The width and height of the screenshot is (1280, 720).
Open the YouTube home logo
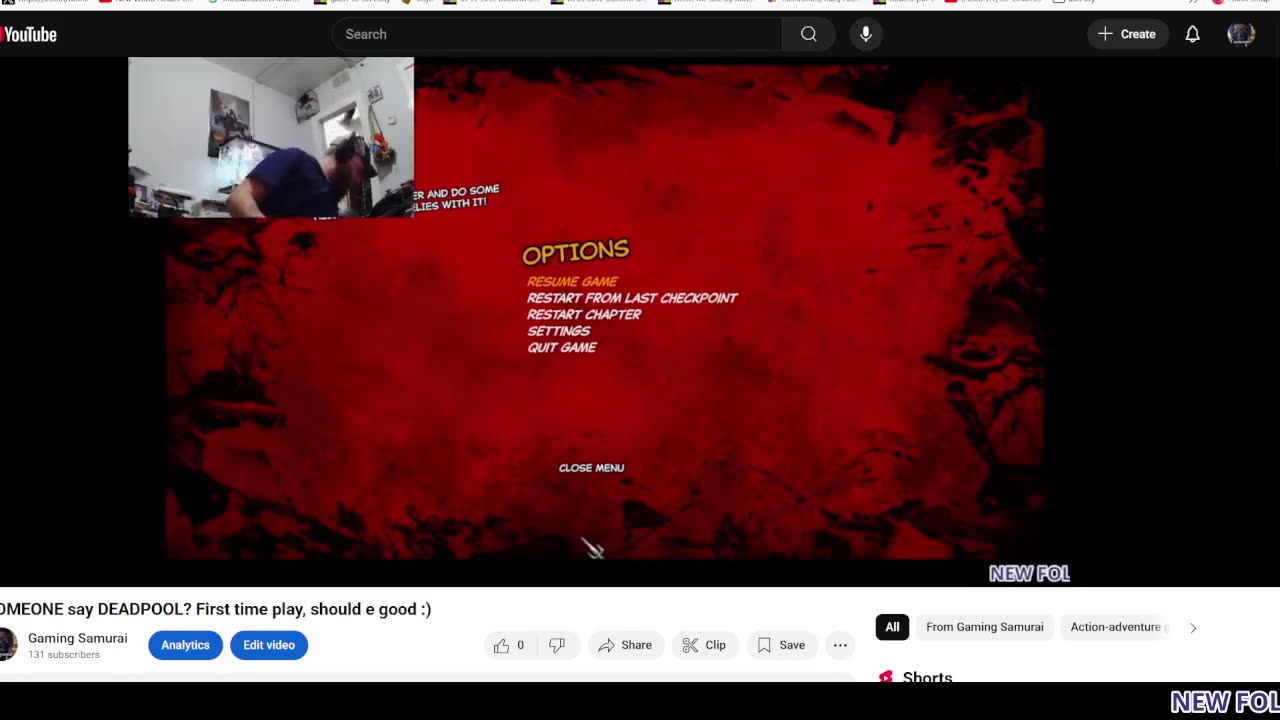click(x=28, y=34)
